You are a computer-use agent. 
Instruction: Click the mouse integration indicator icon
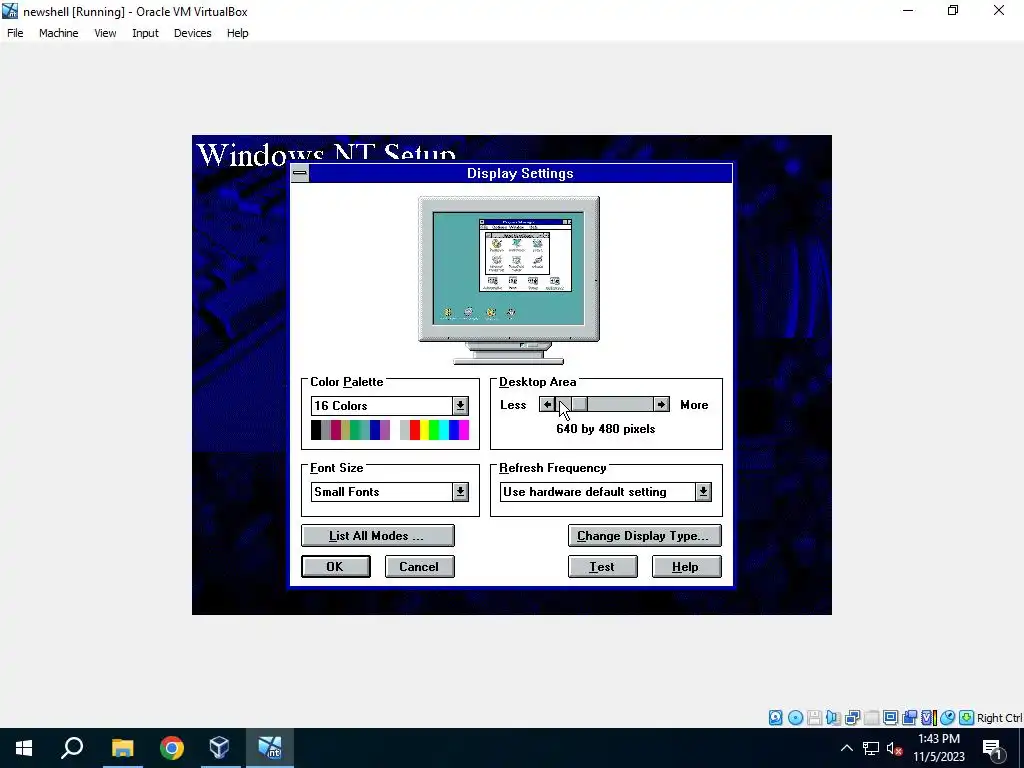947,718
